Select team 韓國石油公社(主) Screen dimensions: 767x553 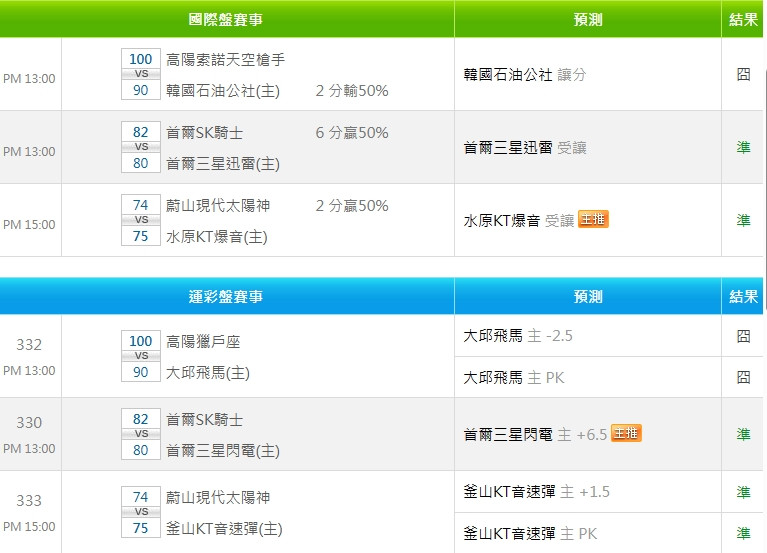(x=223, y=90)
